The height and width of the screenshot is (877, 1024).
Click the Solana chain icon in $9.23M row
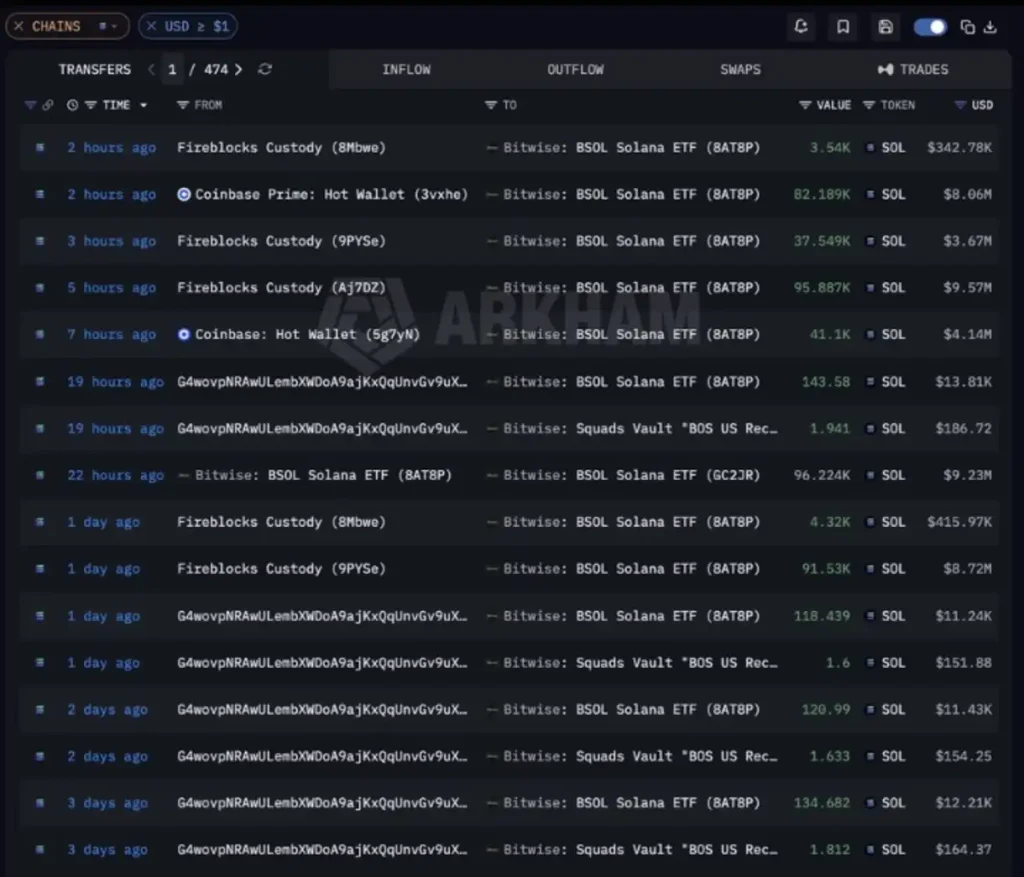40,475
